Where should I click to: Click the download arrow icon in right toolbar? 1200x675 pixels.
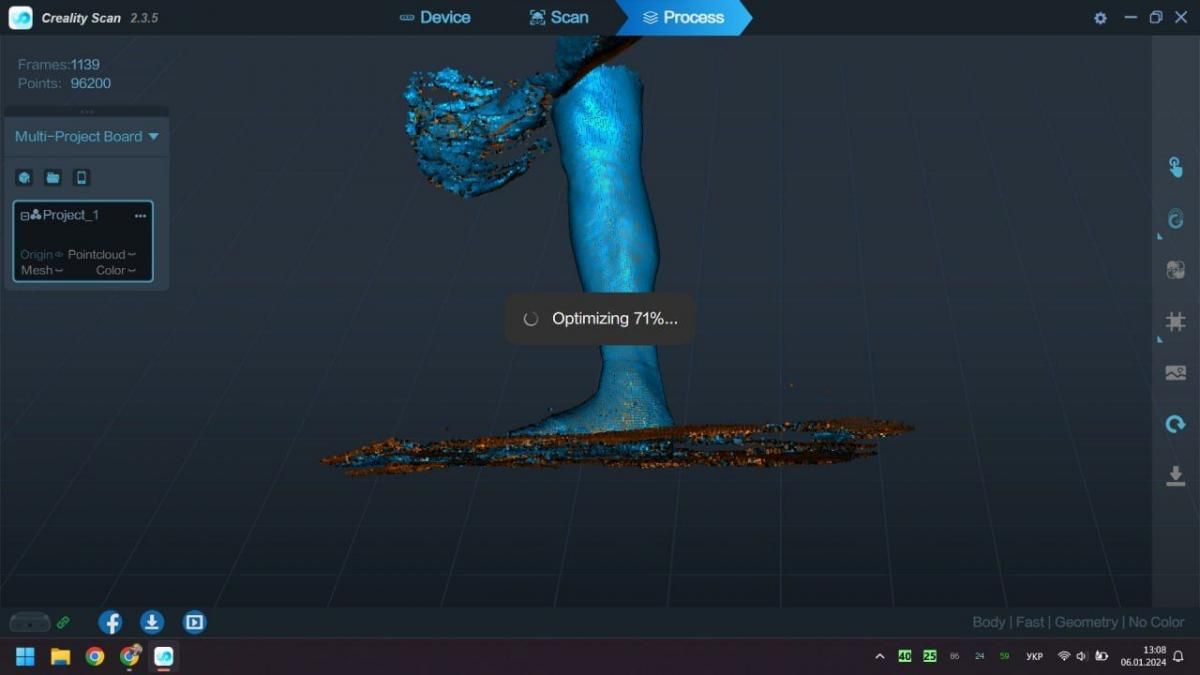coord(1176,477)
